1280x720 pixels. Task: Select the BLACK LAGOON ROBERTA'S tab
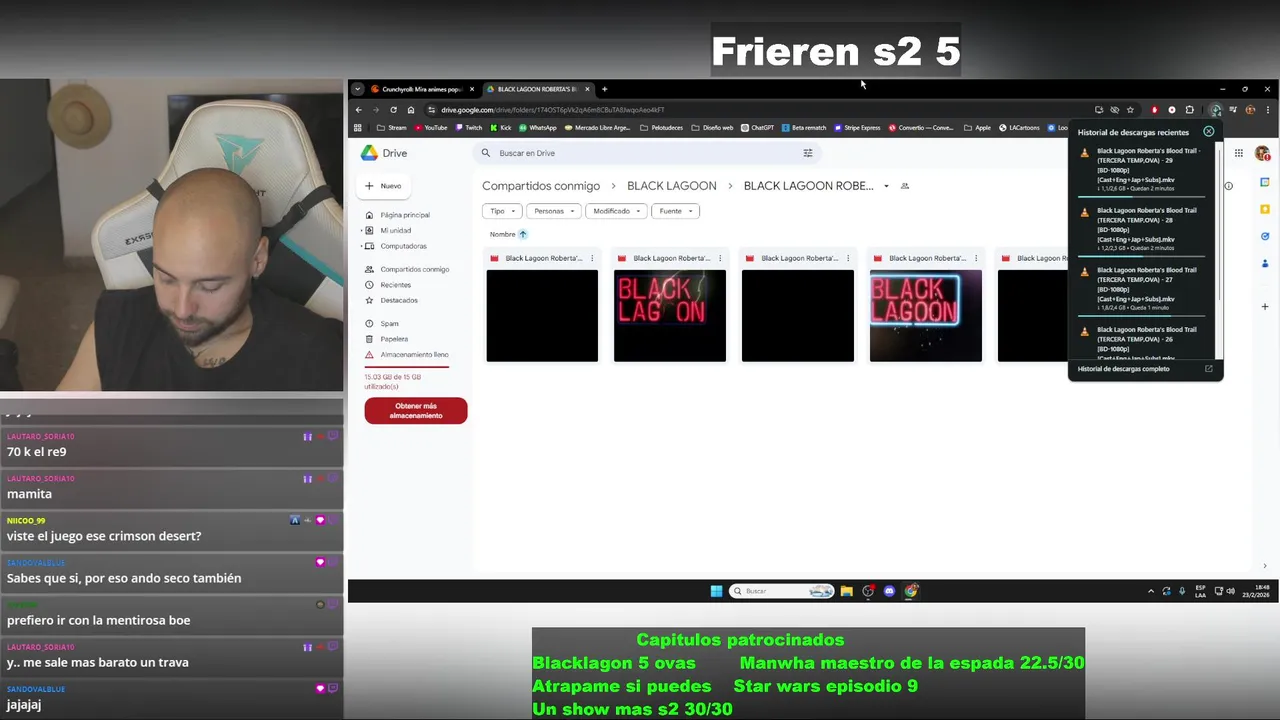tap(538, 89)
